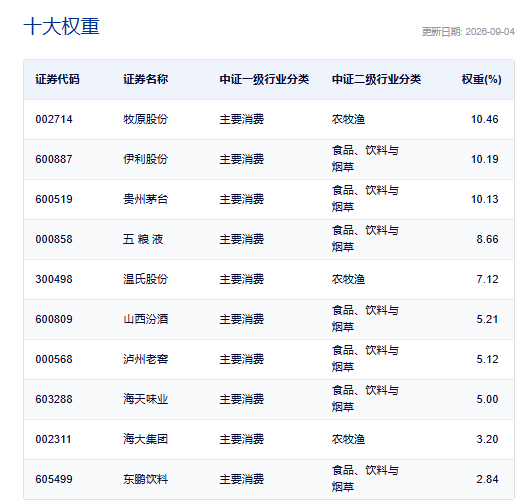The height and width of the screenshot is (504, 532).
Task: Click the 十大权重 heading
Action: pos(61,26)
